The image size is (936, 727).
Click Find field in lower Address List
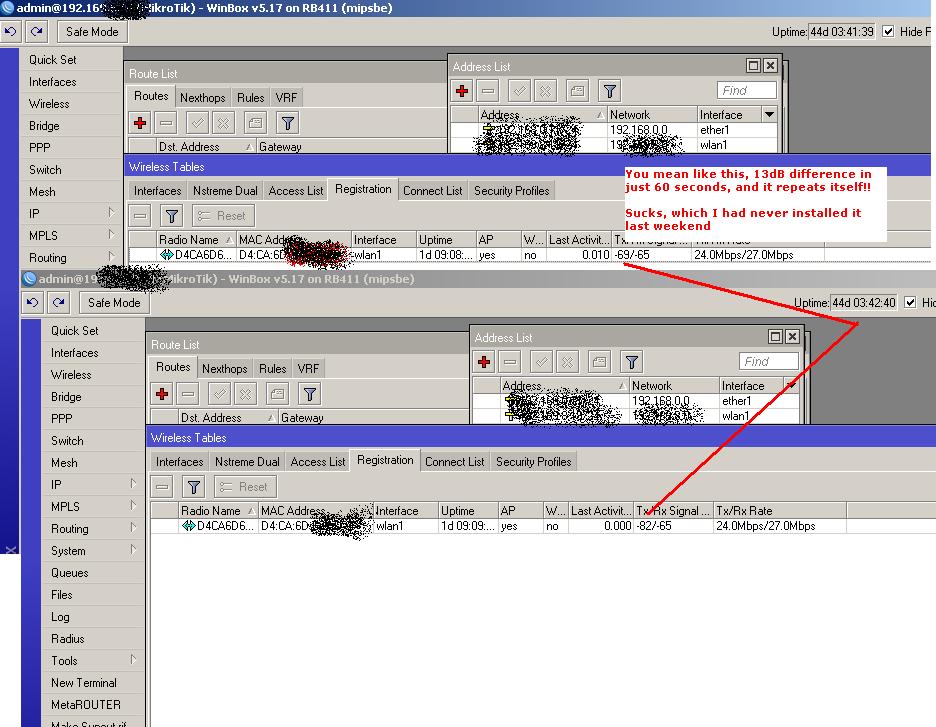pyautogui.click(x=768, y=361)
